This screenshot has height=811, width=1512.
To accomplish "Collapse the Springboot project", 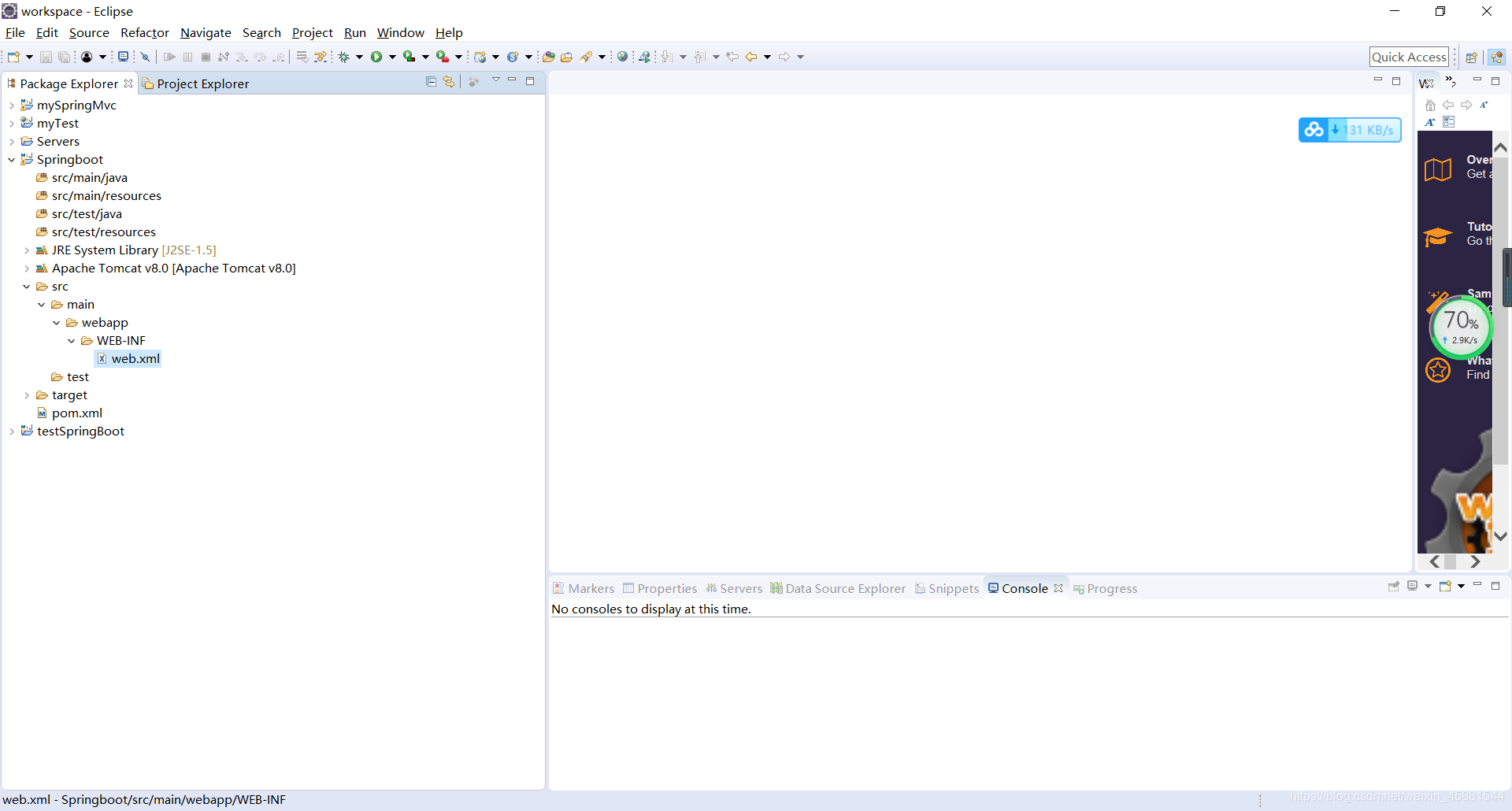I will pyautogui.click(x=12, y=160).
